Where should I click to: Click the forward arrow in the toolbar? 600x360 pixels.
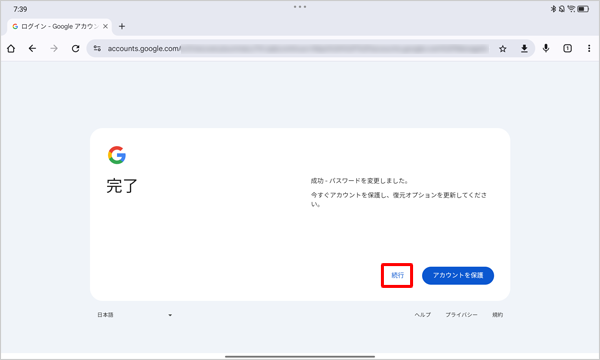pos(54,49)
